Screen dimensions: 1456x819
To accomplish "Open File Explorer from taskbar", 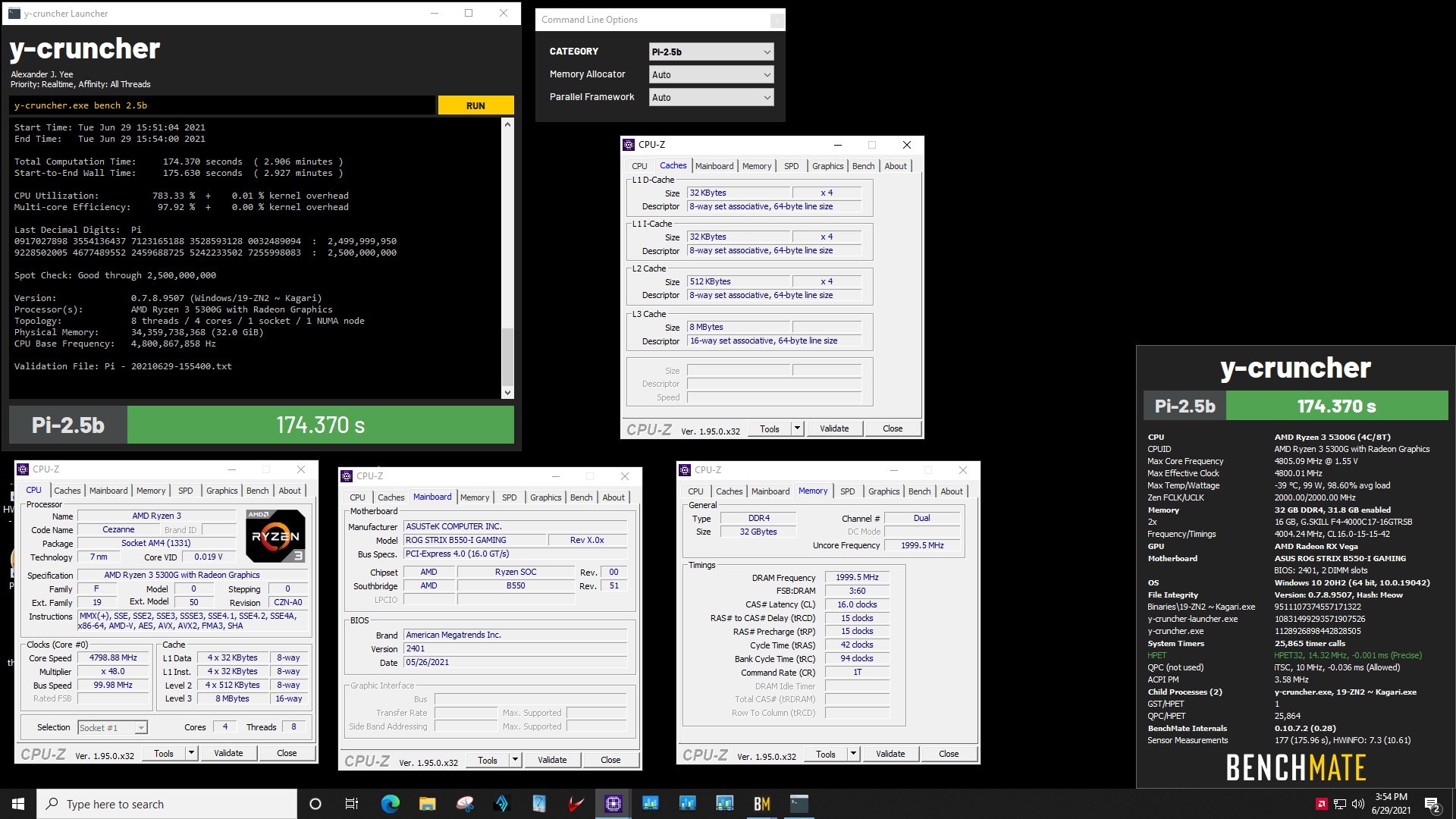I will point(427,804).
